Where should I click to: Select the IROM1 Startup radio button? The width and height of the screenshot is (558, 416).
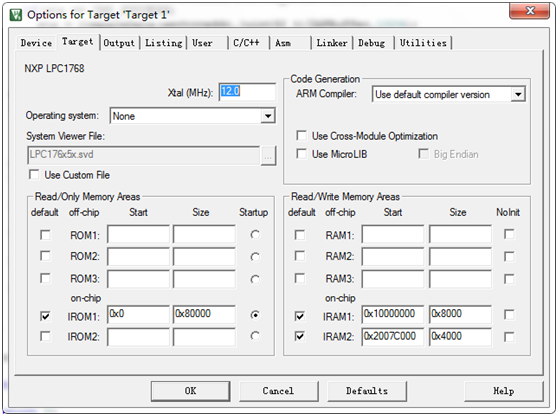coord(255,315)
